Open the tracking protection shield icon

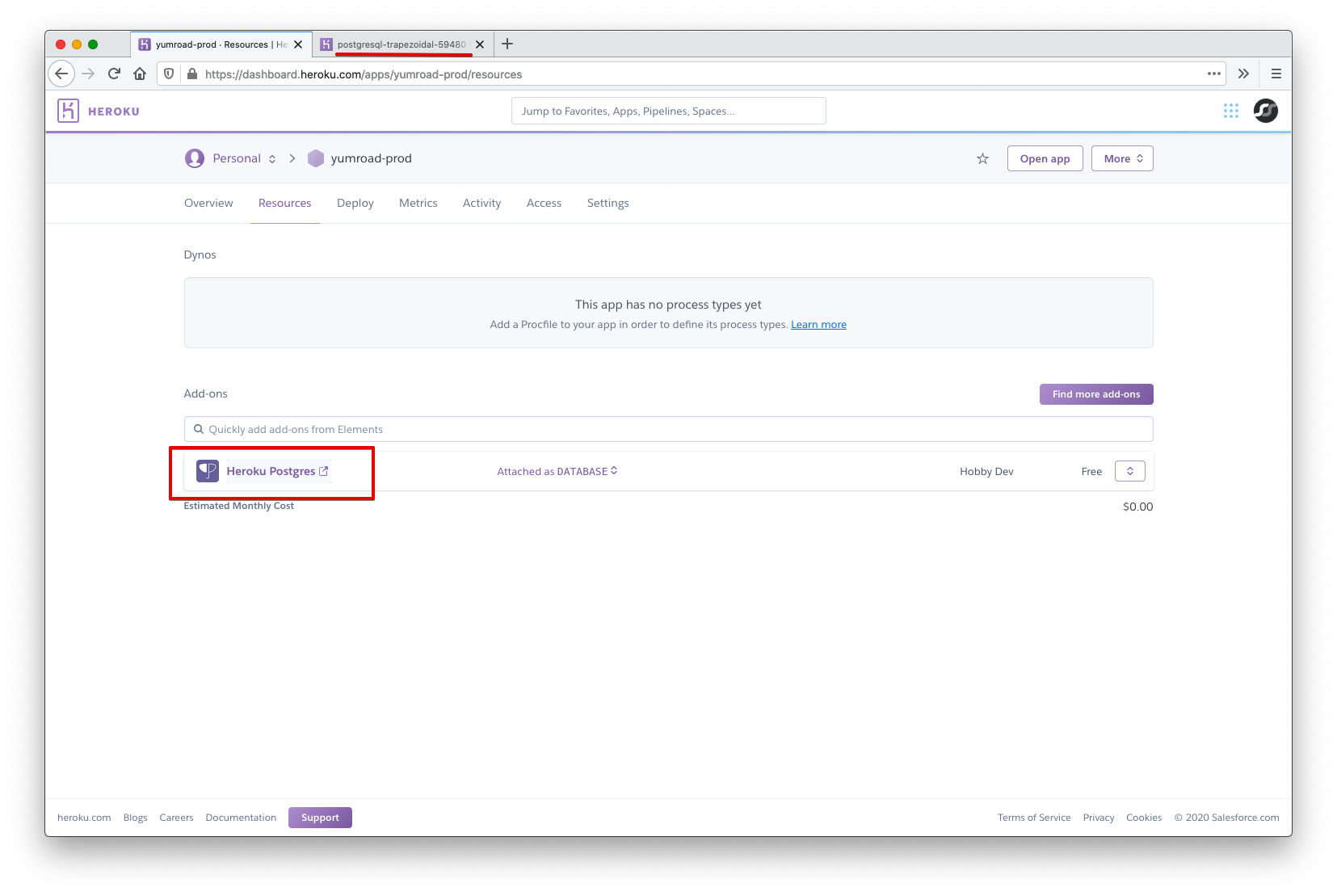click(x=169, y=74)
